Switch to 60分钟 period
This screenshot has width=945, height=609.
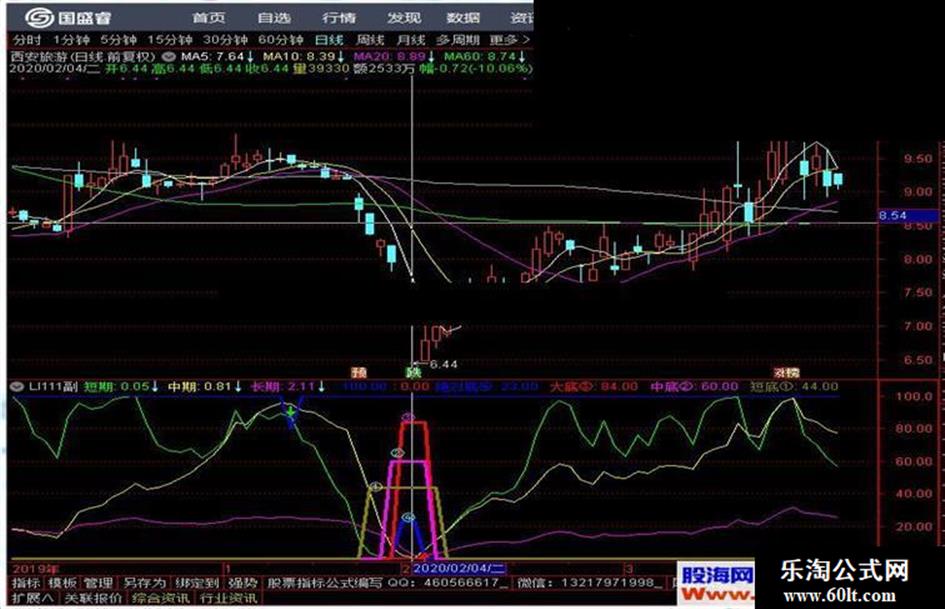(x=281, y=40)
